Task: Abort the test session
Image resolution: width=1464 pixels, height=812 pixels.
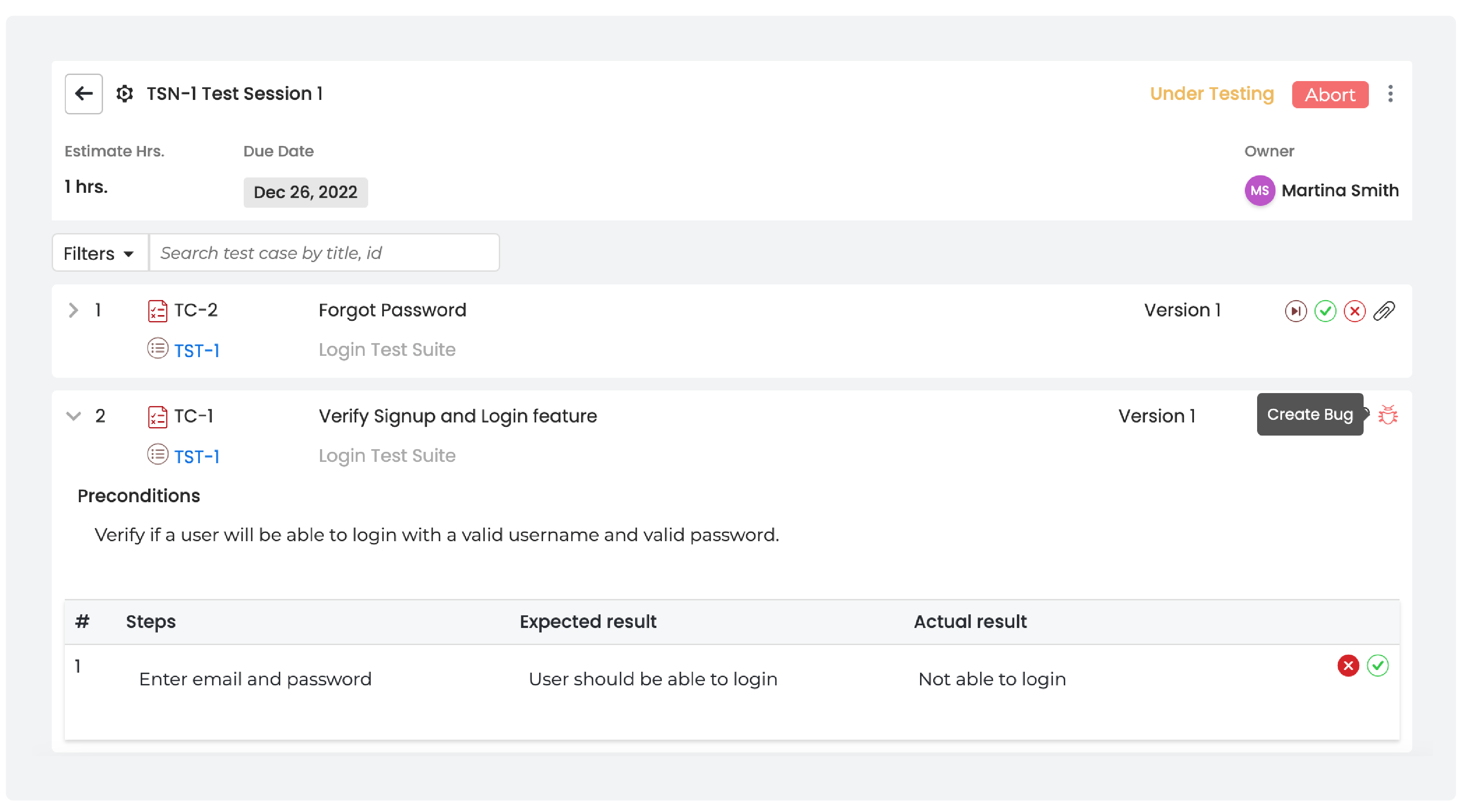Action: coord(1330,94)
